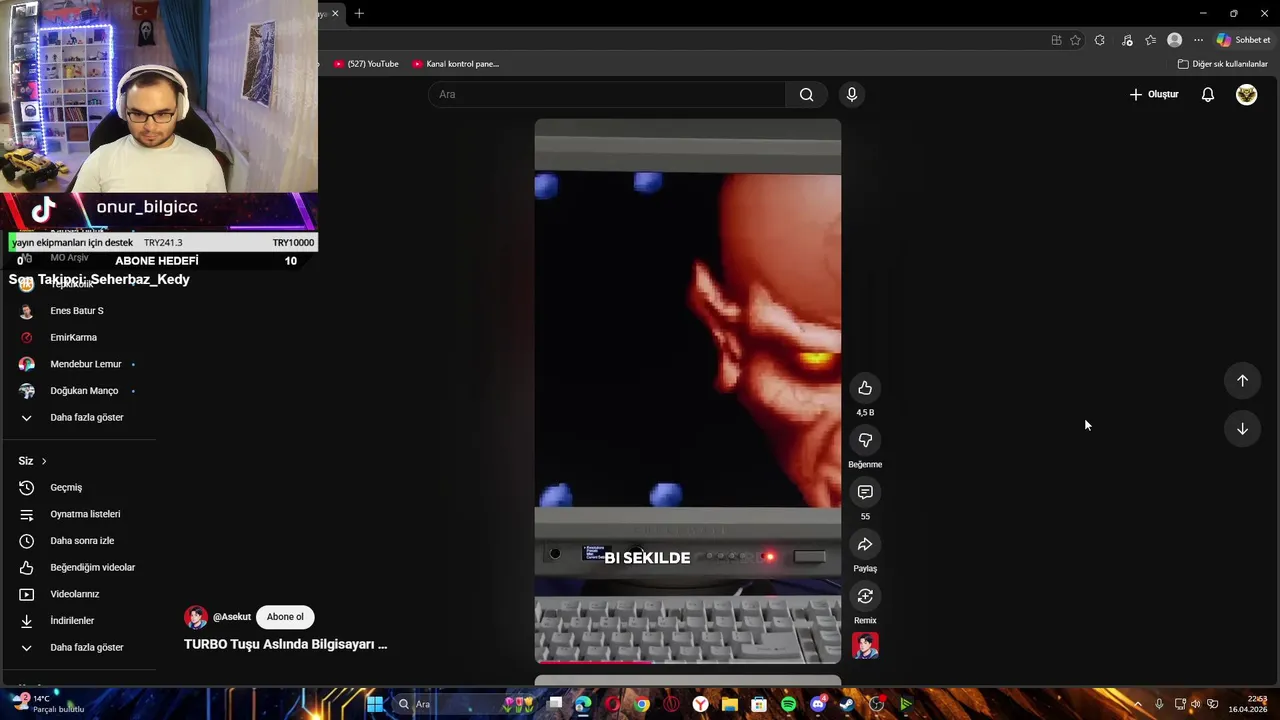Image resolution: width=1280 pixels, height=720 pixels.
Task: Open the sound thumbnail below Remix
Action: point(865,646)
